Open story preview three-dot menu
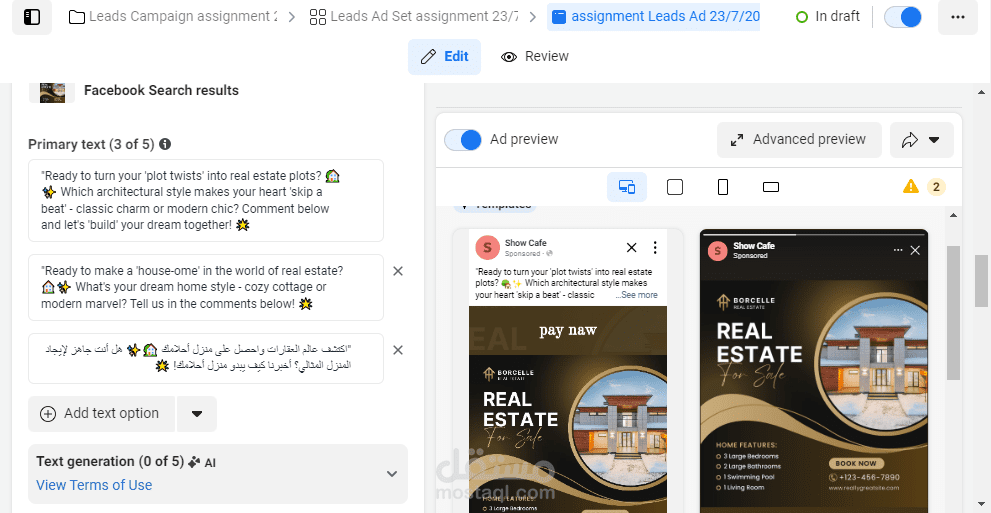The height and width of the screenshot is (513, 991). click(x=898, y=251)
